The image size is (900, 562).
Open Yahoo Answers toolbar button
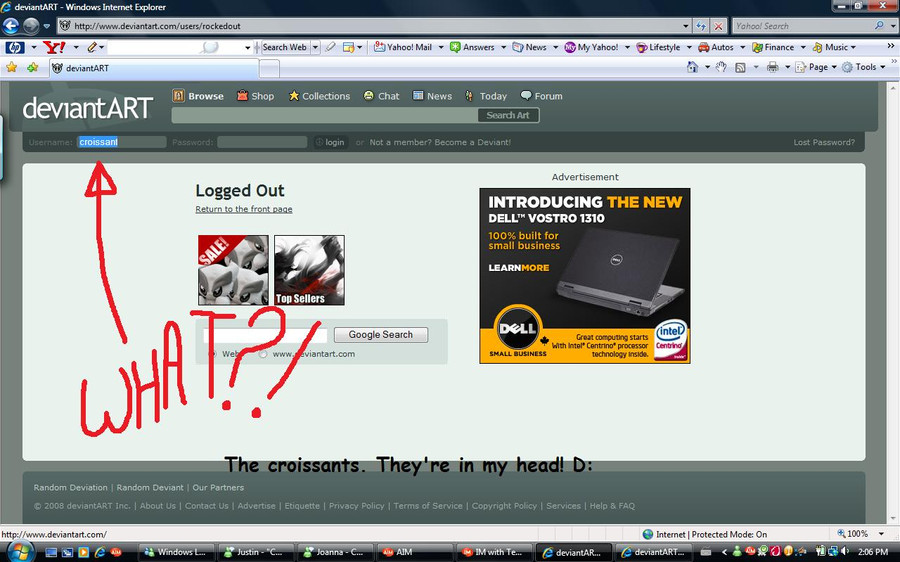[x=472, y=47]
